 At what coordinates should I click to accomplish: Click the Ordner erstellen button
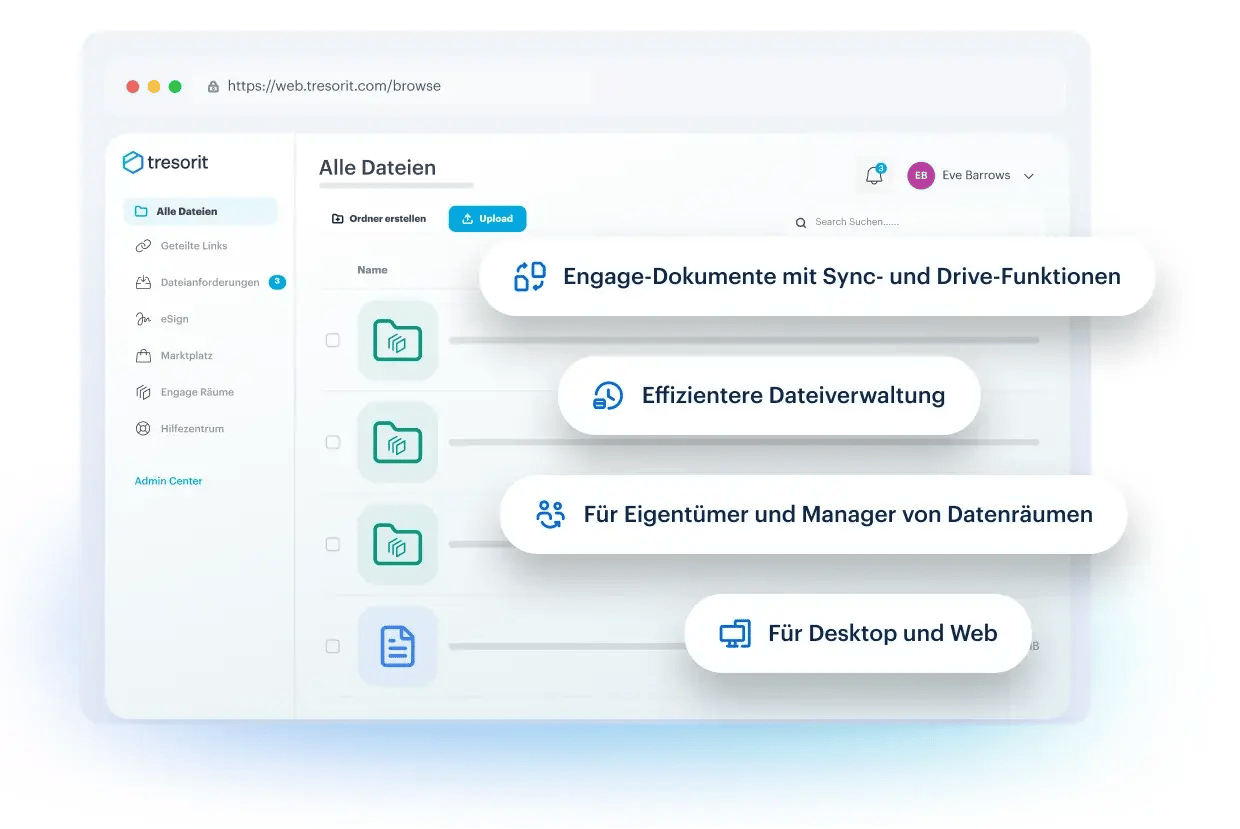[379, 219]
